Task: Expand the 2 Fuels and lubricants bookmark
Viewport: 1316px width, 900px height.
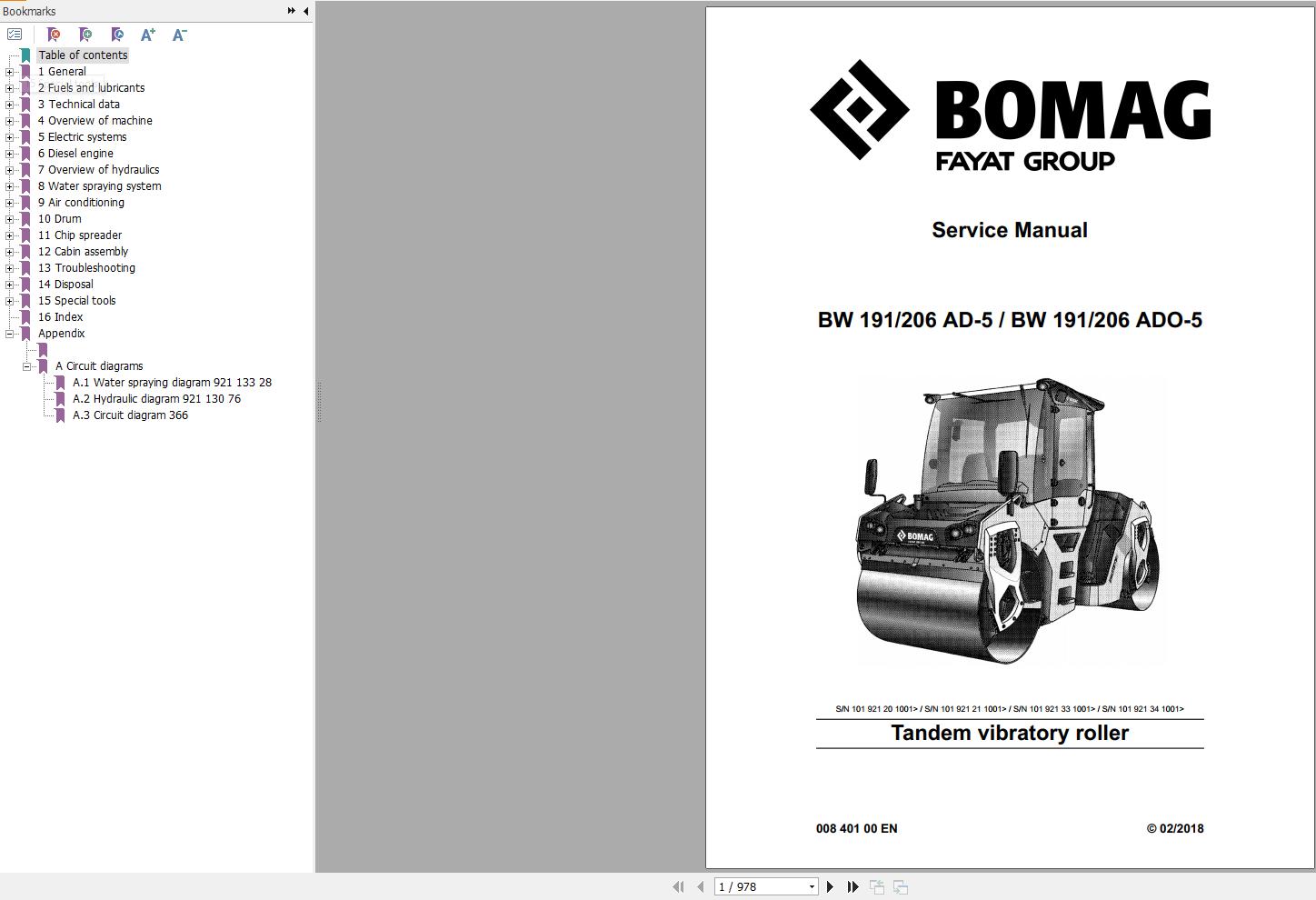Action: (x=10, y=88)
